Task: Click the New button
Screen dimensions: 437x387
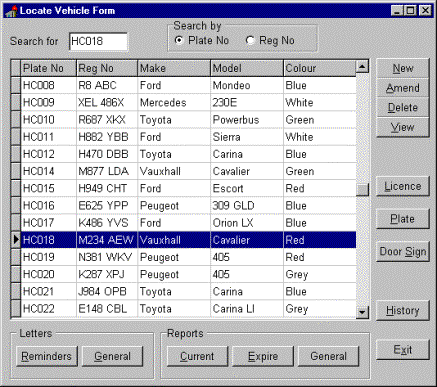Action: (x=403, y=69)
